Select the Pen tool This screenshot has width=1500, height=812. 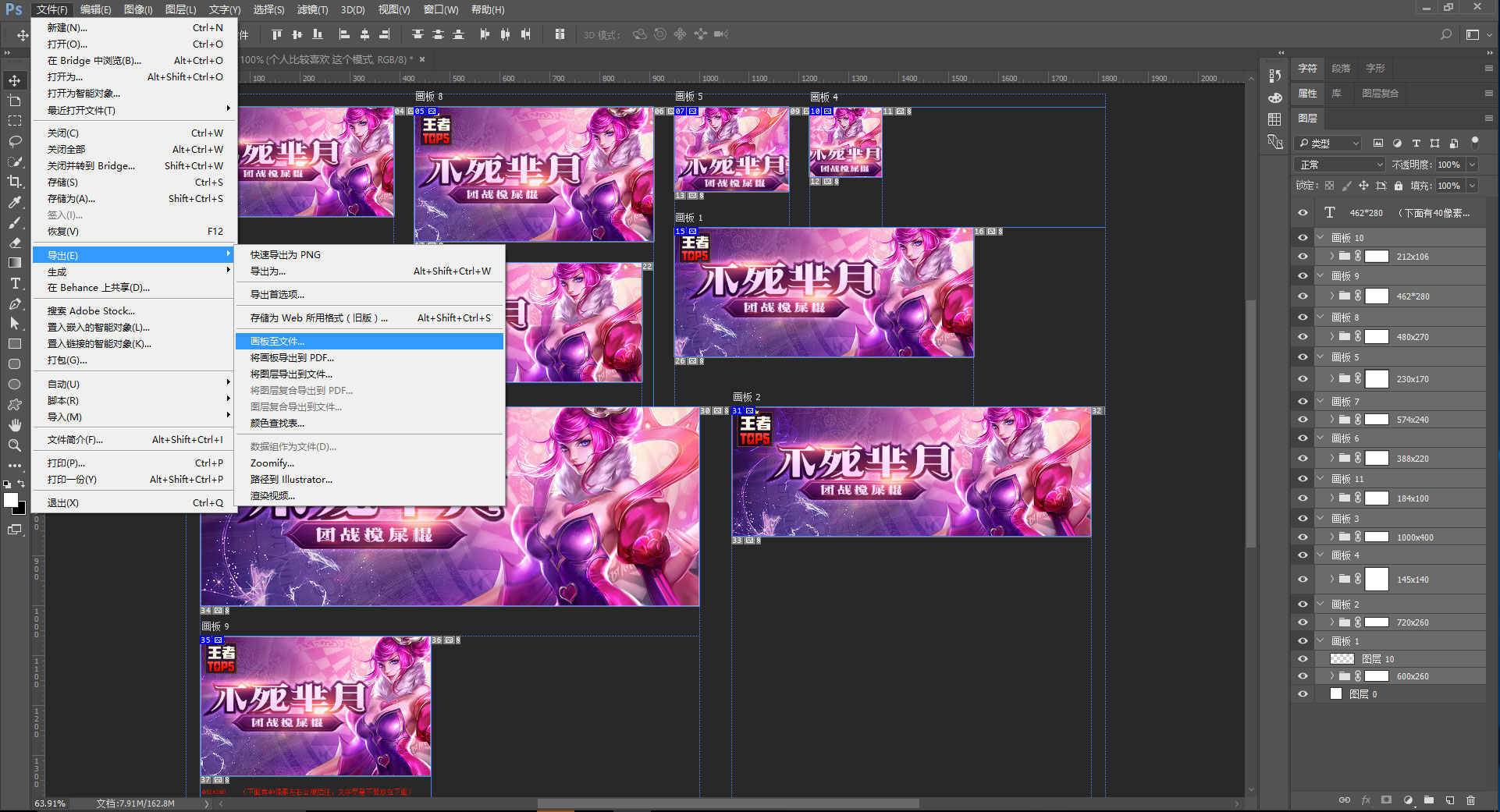pos(15,303)
